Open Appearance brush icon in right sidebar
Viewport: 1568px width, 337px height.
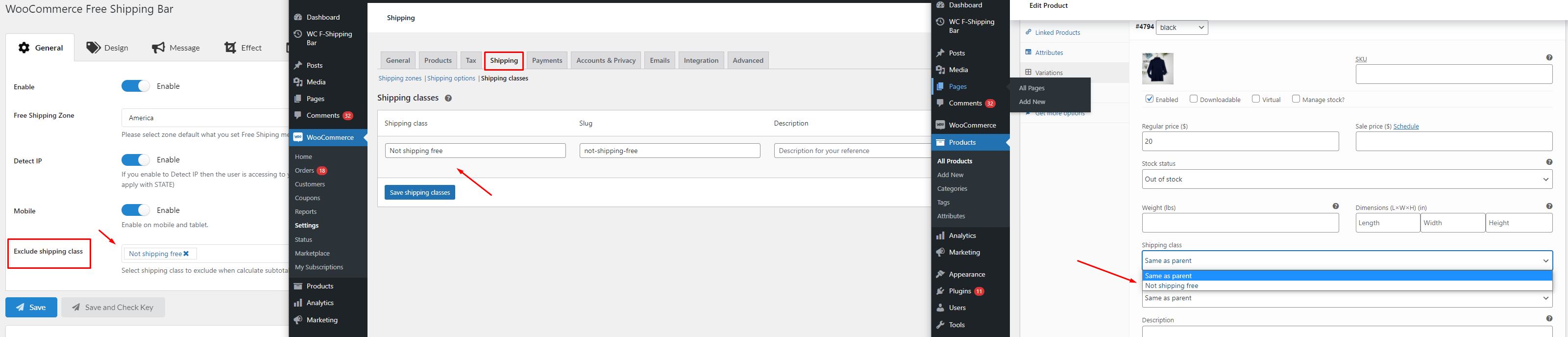click(x=940, y=274)
